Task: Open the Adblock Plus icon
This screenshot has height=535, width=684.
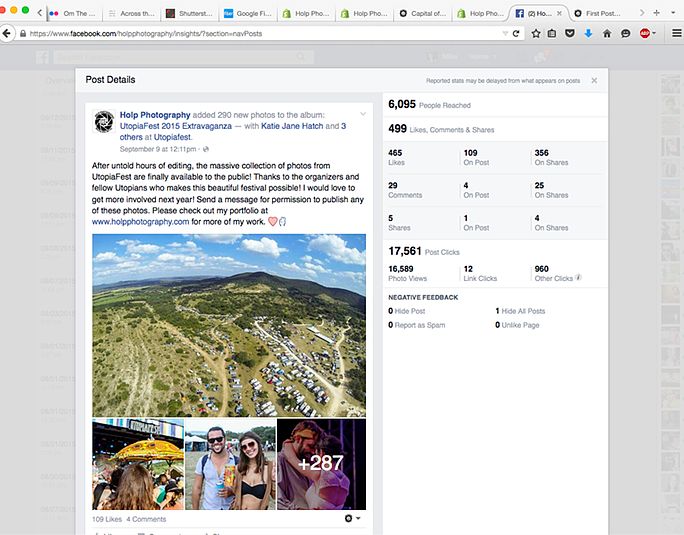Action: tap(645, 33)
